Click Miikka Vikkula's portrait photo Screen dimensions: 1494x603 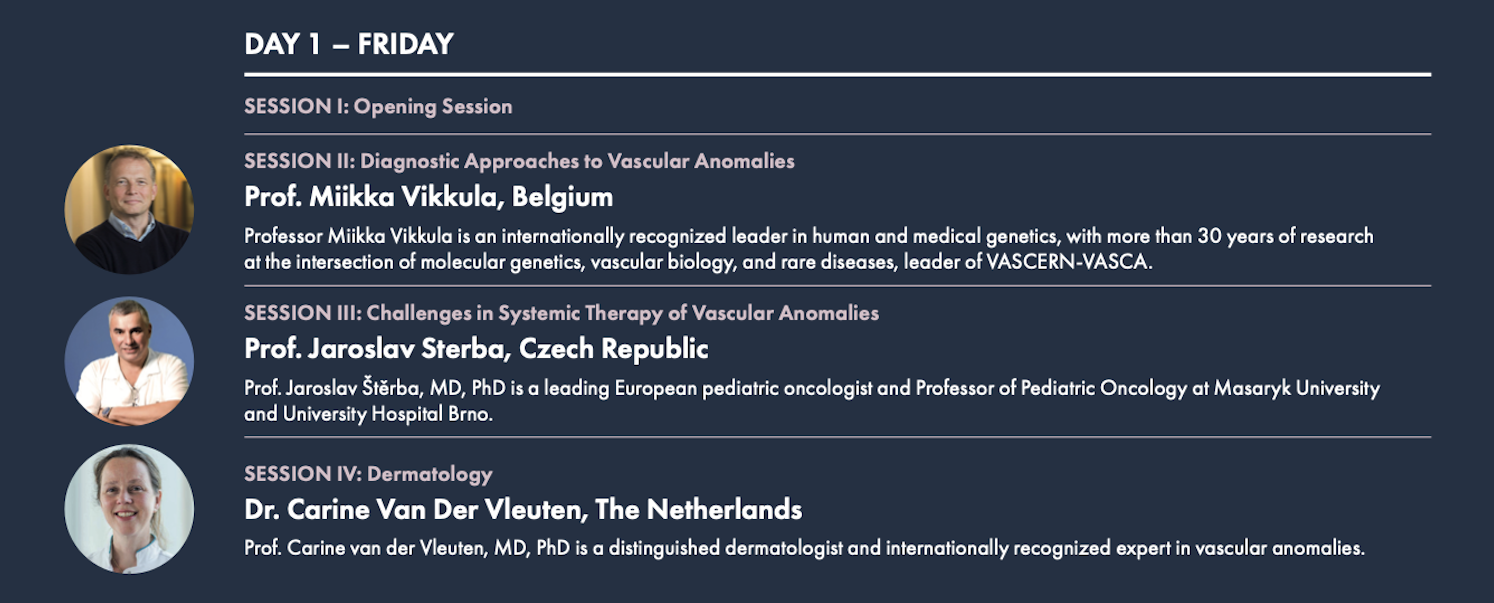tap(129, 209)
